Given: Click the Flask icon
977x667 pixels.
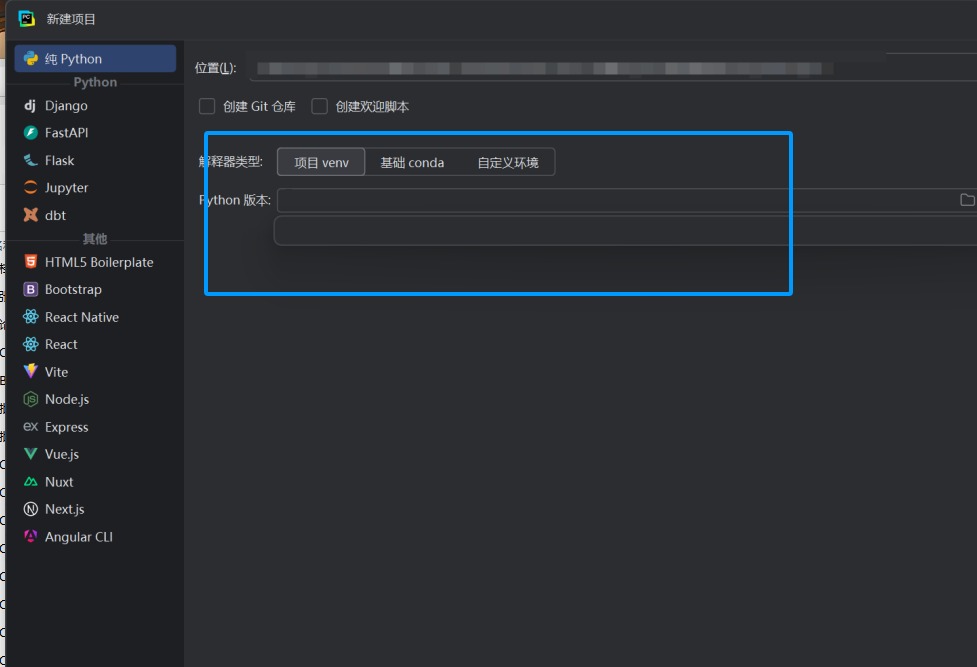Looking at the screenshot, I should [x=31, y=160].
